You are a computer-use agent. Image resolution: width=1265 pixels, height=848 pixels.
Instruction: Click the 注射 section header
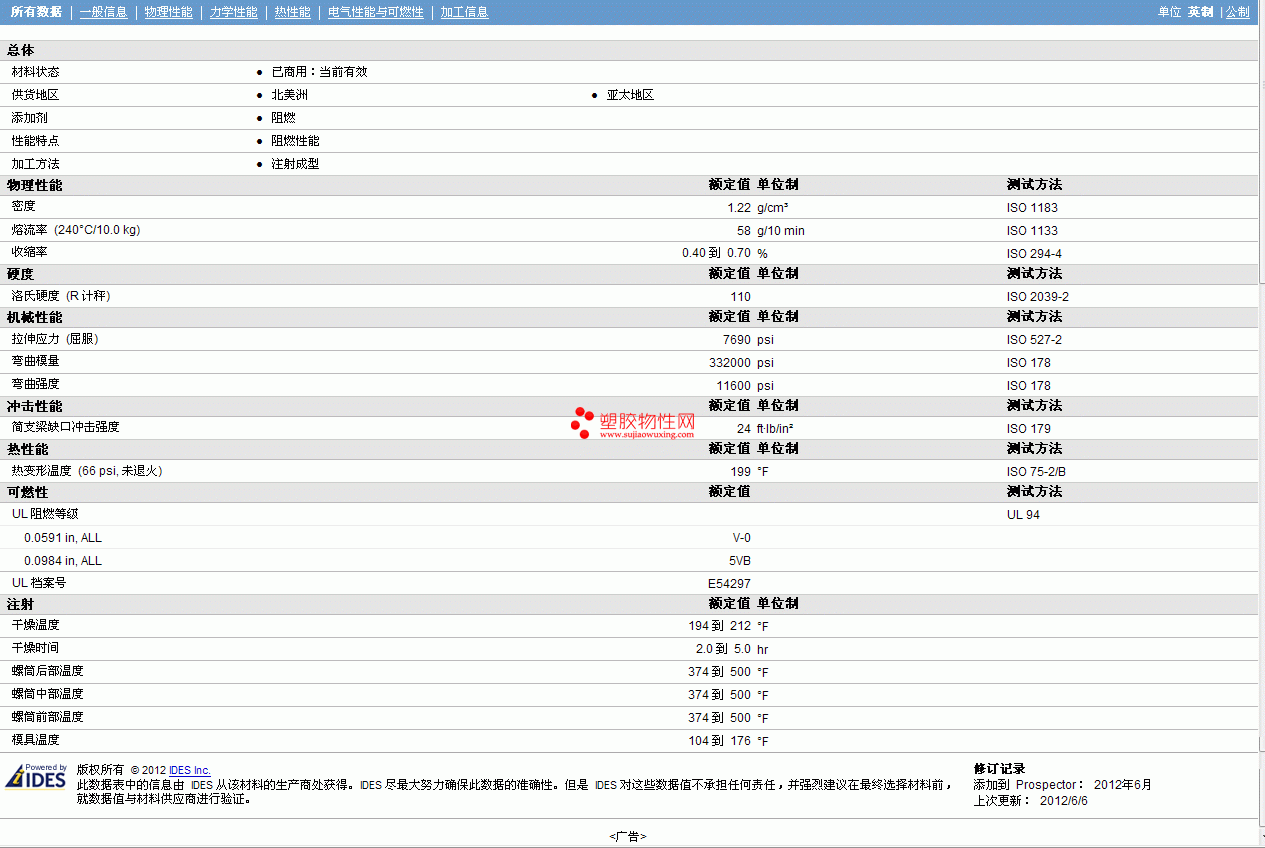tap(21, 604)
